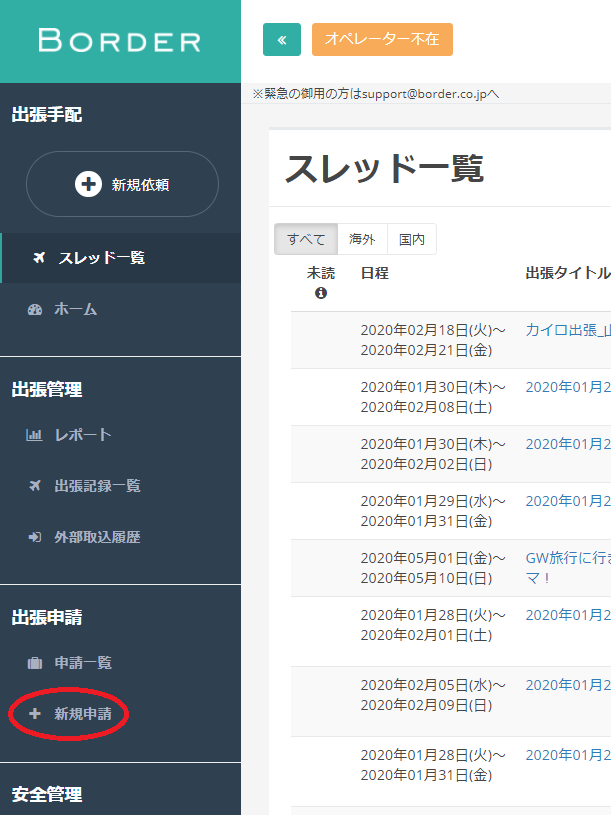Viewport: 611px width, 815px height.
Task: Sort by the 日程 column header
Action: [x=374, y=273]
